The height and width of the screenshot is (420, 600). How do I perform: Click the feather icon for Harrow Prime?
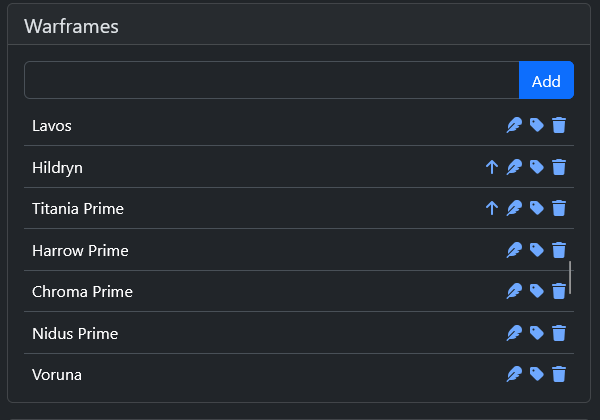[514, 250]
